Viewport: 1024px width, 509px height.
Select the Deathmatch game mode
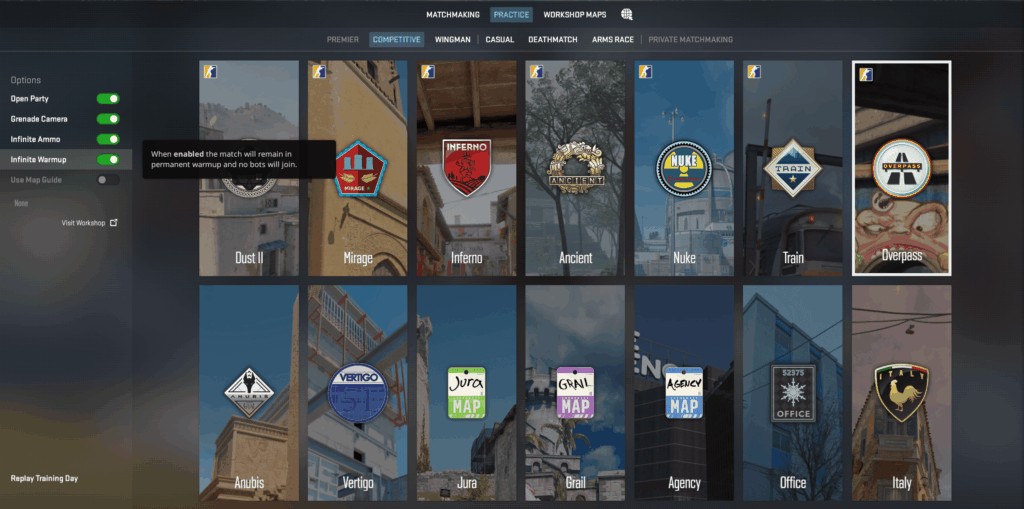[553, 40]
